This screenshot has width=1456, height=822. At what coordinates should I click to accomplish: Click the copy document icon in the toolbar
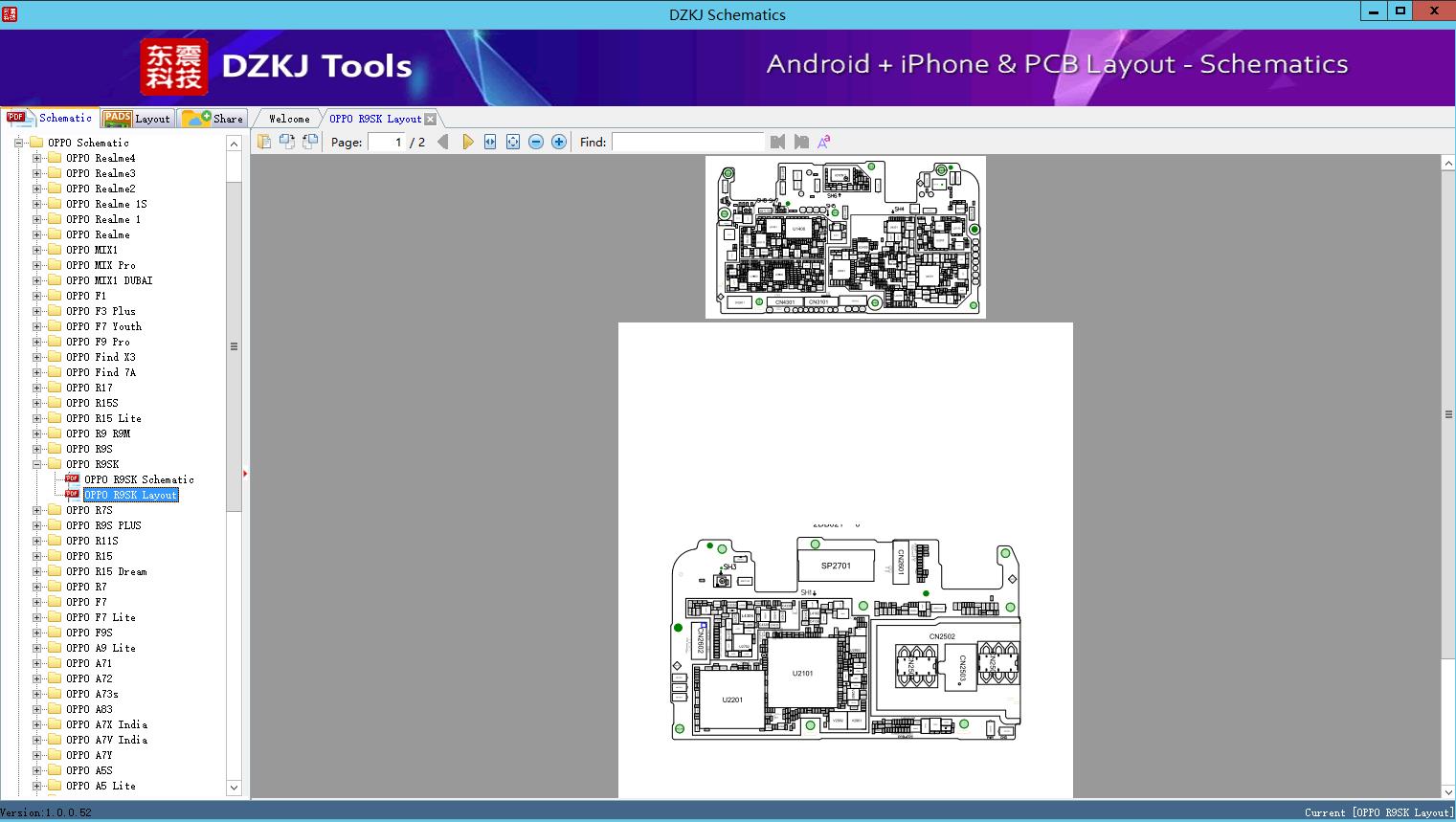(x=264, y=142)
